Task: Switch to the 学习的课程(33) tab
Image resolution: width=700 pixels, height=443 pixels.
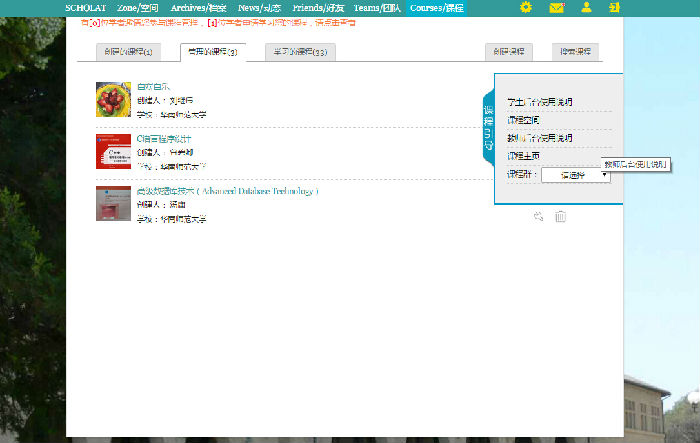Action: point(300,52)
